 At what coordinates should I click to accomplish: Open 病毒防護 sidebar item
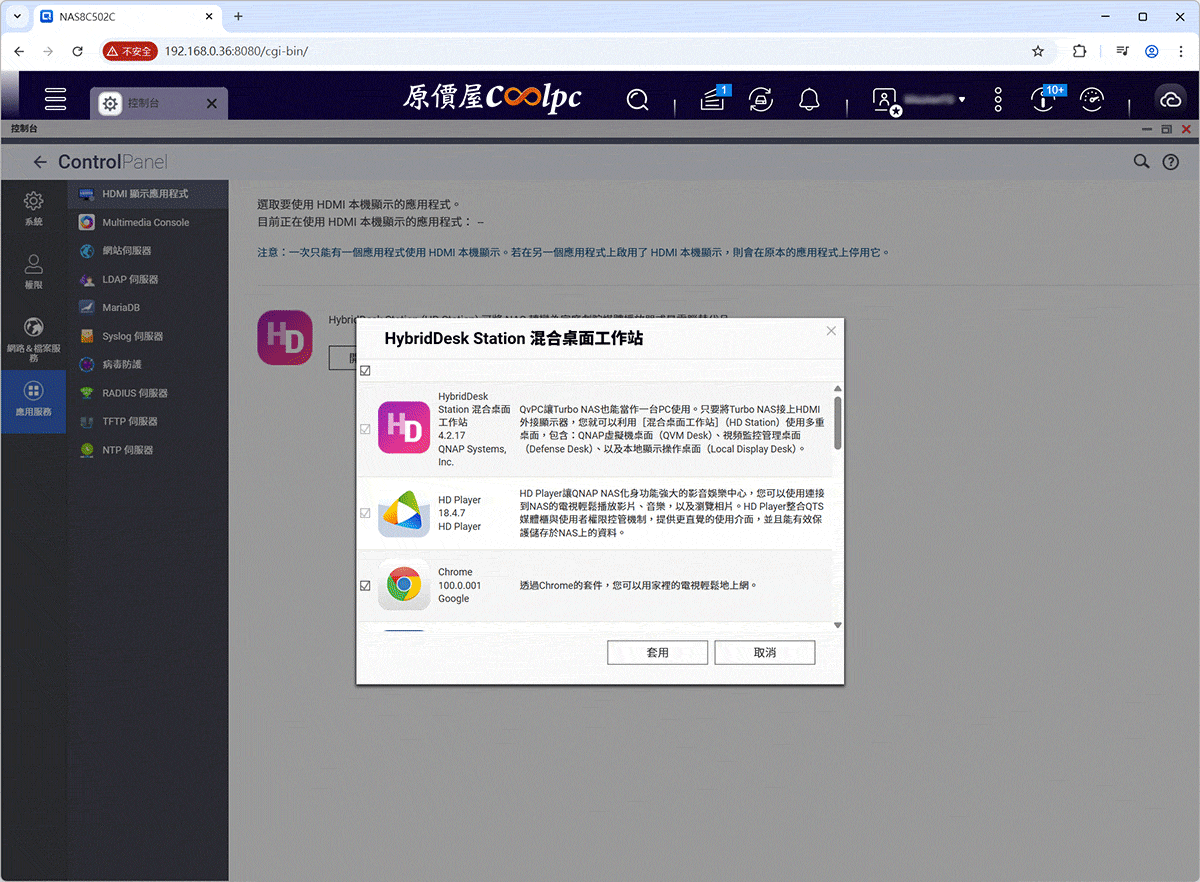point(148,365)
